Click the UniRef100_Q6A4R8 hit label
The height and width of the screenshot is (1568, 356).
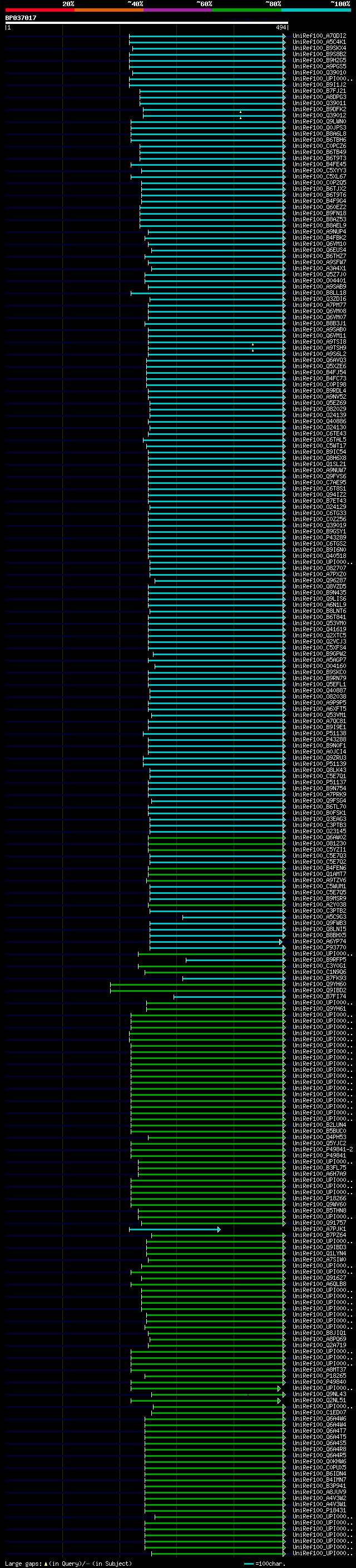319,1450
